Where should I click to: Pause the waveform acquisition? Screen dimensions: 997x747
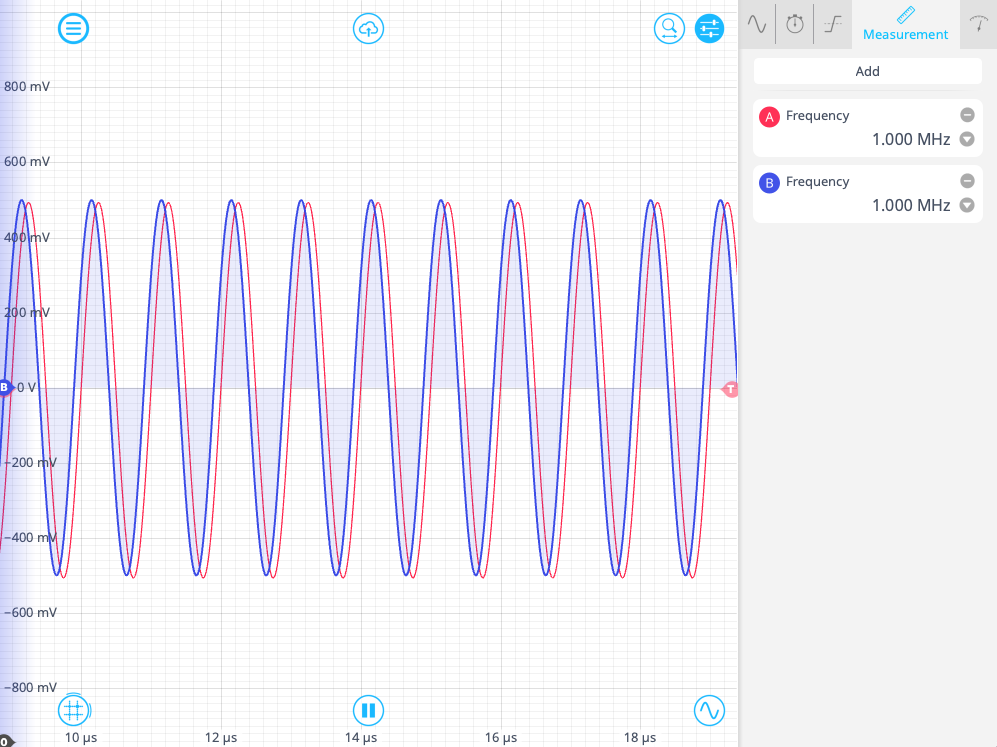click(369, 711)
